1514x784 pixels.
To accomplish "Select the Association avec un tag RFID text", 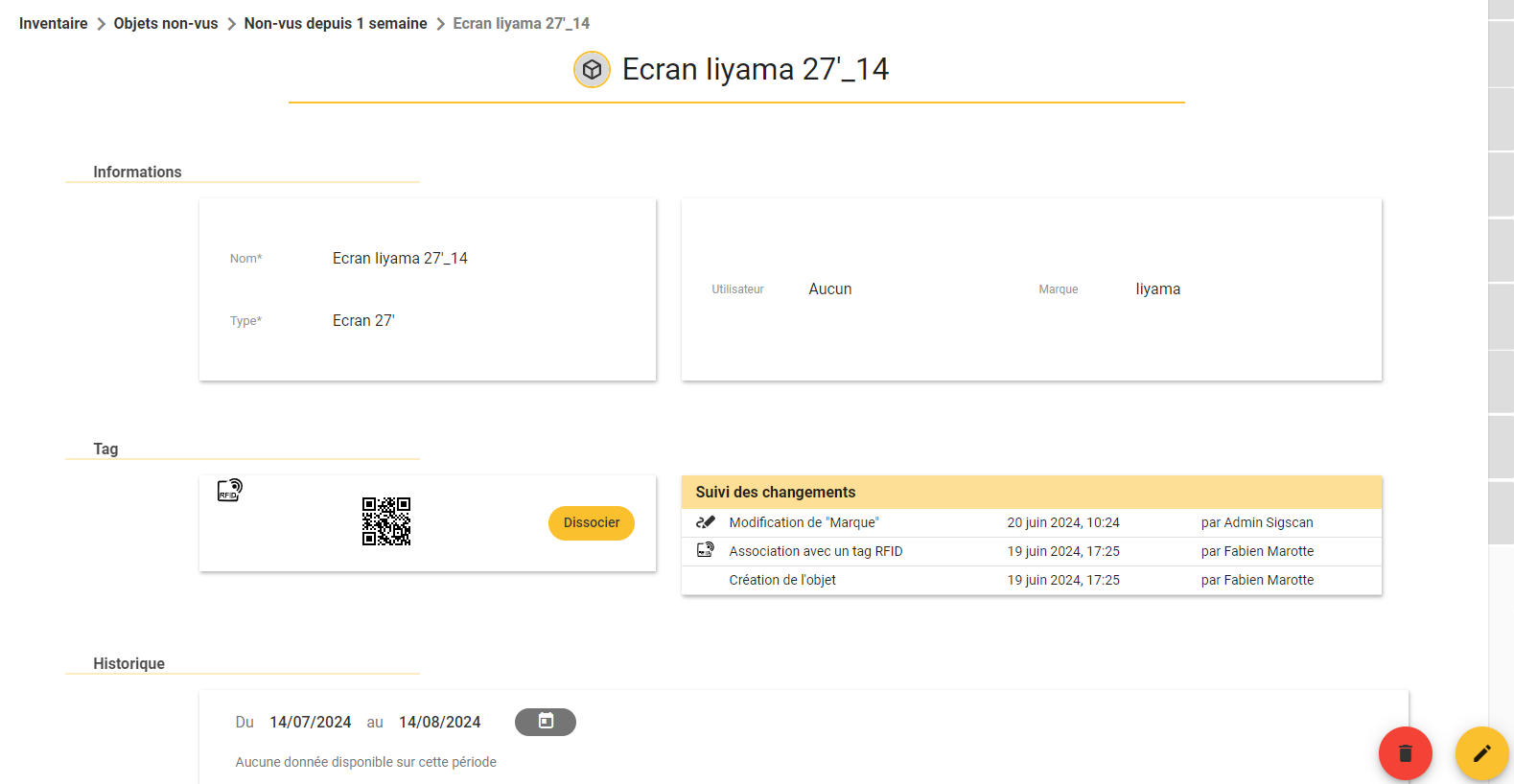I will (x=816, y=551).
